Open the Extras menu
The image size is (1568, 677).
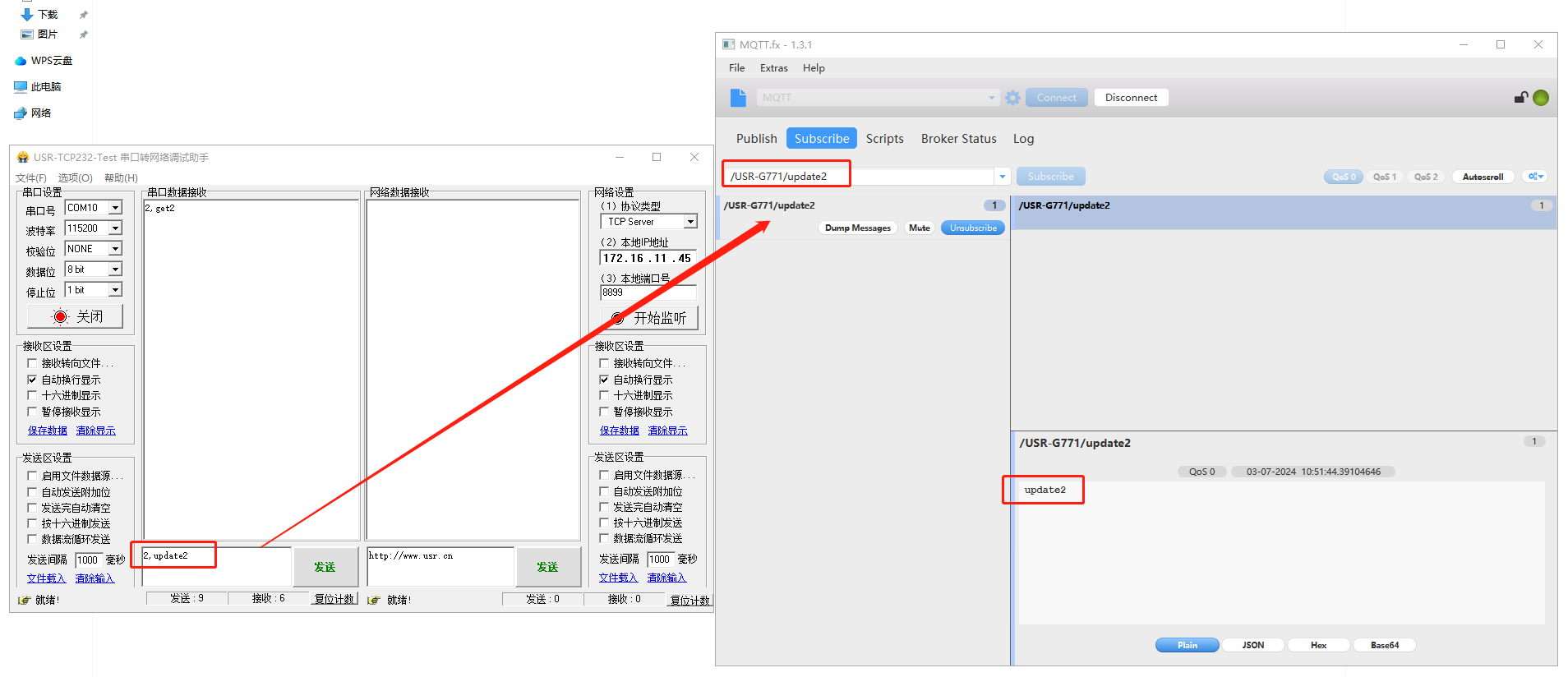773,68
